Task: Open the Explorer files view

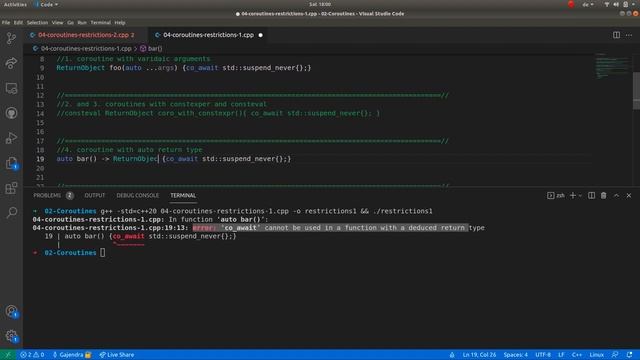Action: click(11, 163)
